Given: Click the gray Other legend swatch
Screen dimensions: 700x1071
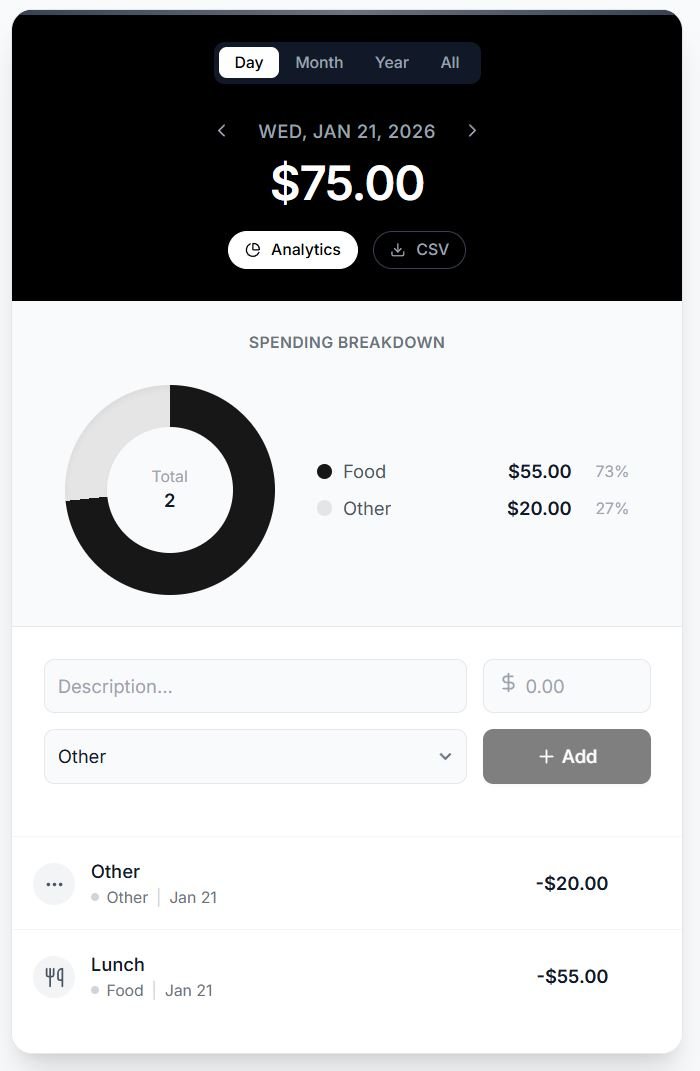Looking at the screenshot, I should tap(324, 509).
